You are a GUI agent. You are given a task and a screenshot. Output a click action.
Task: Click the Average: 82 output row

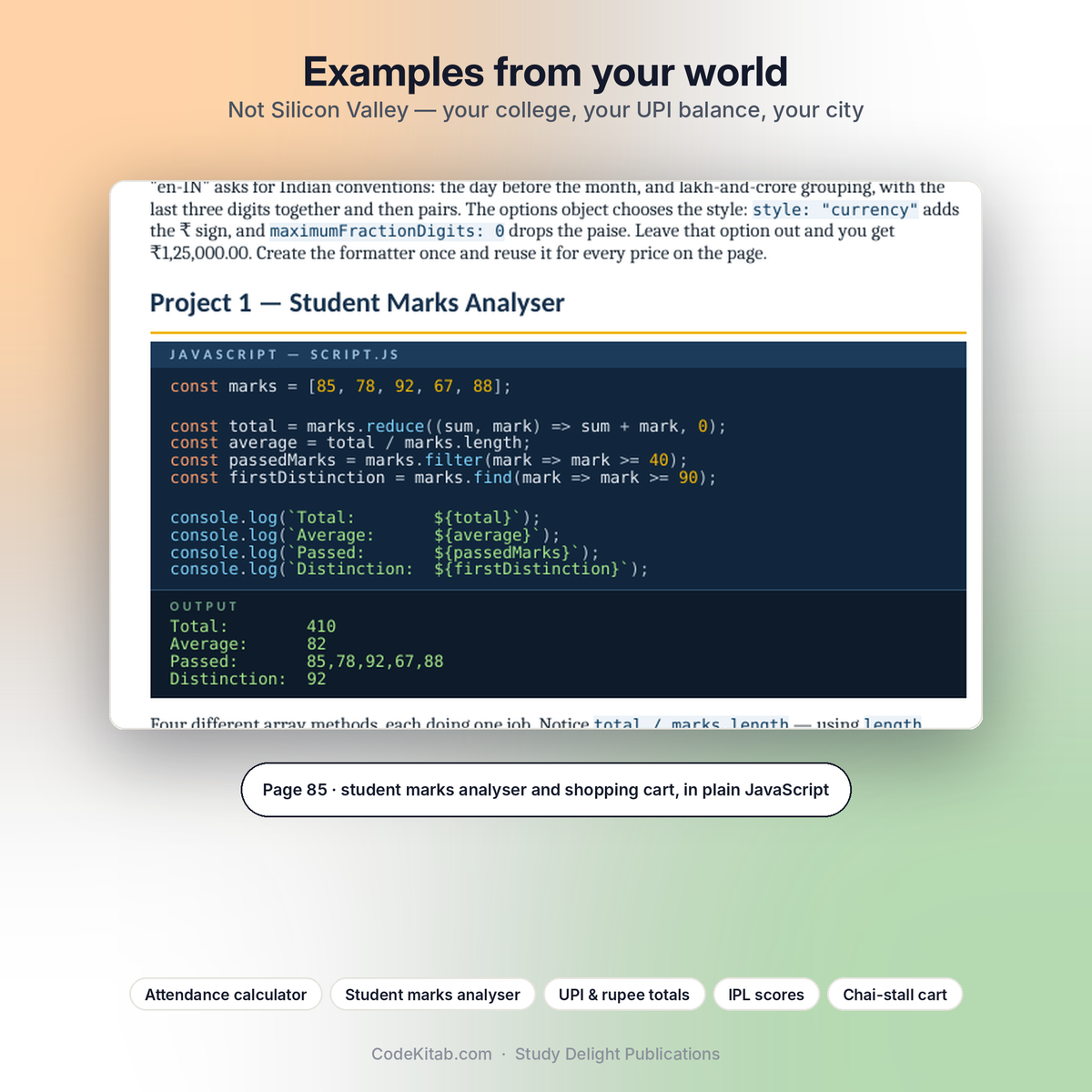pyautogui.click(x=248, y=644)
